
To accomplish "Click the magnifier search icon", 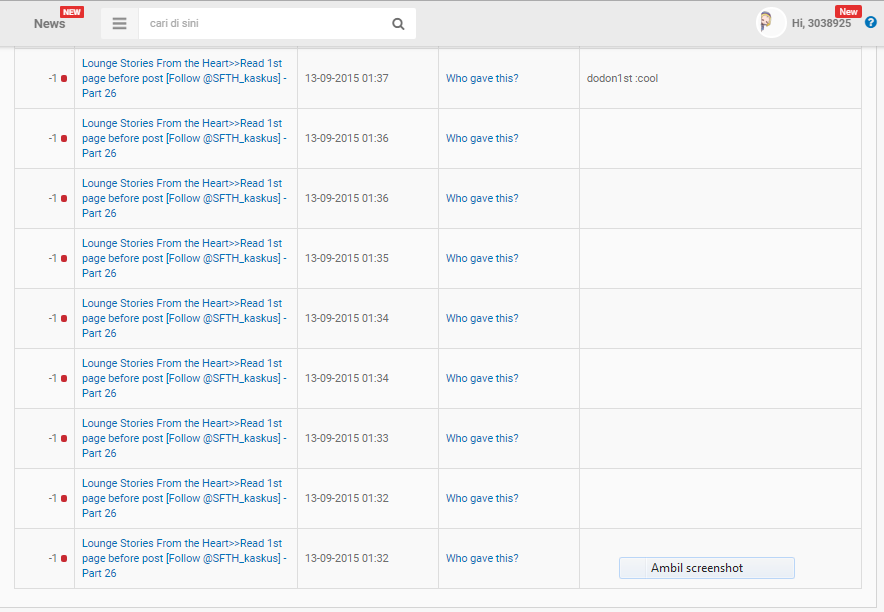I will (x=398, y=24).
